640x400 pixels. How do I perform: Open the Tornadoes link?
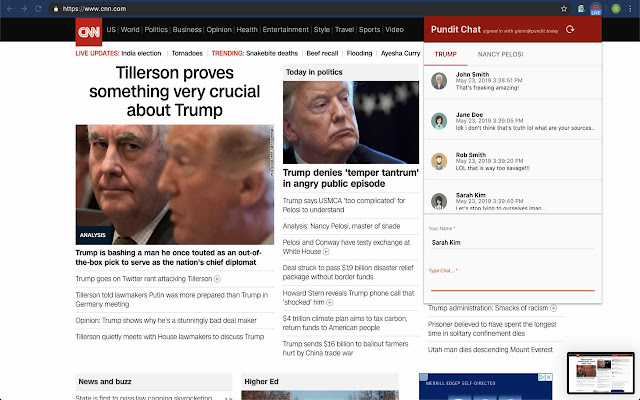coord(187,53)
